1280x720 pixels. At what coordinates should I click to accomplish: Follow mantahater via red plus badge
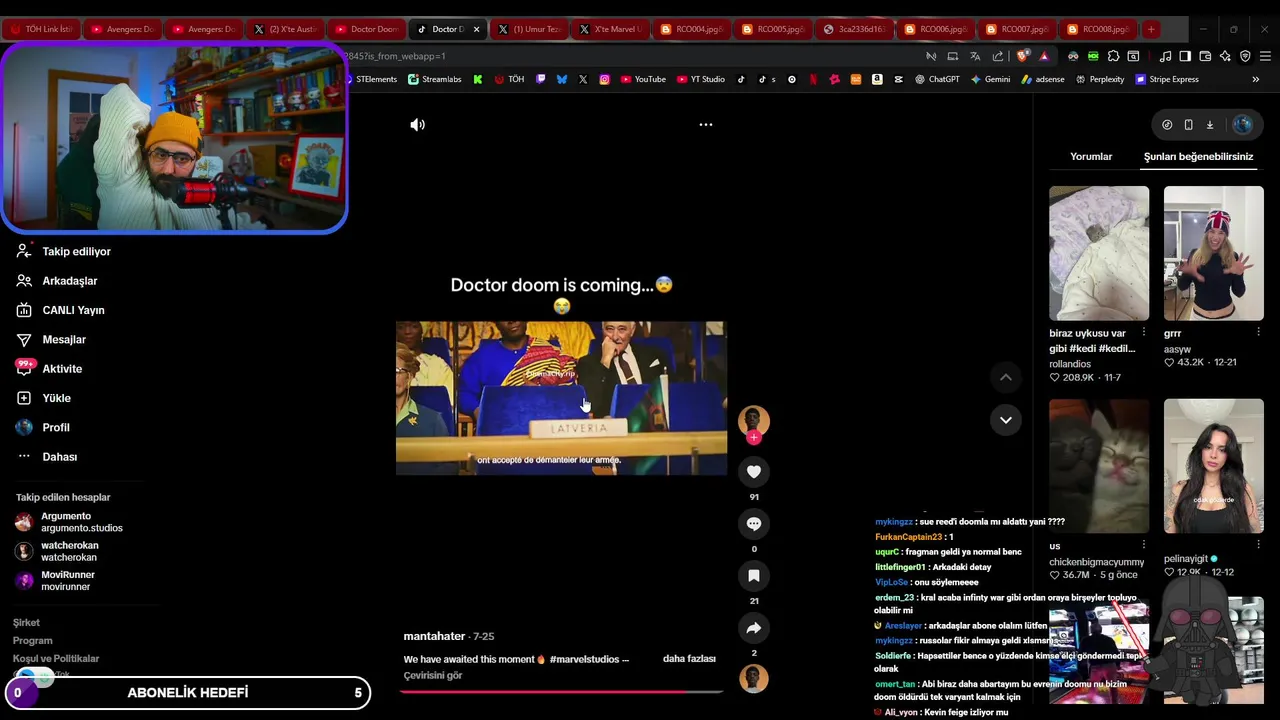(x=754, y=438)
